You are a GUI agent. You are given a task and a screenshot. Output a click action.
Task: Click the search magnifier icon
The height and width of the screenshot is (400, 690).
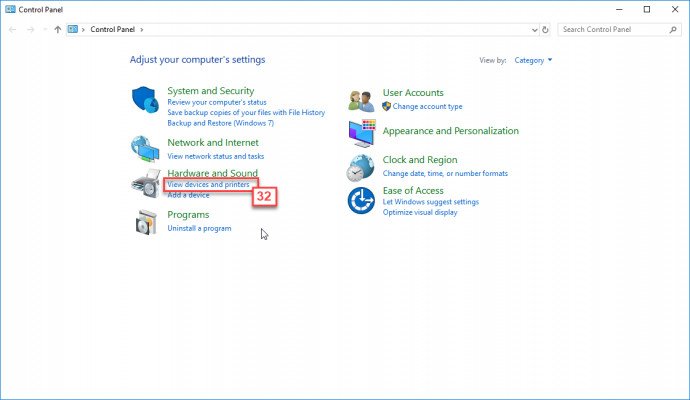pyautogui.click(x=673, y=29)
